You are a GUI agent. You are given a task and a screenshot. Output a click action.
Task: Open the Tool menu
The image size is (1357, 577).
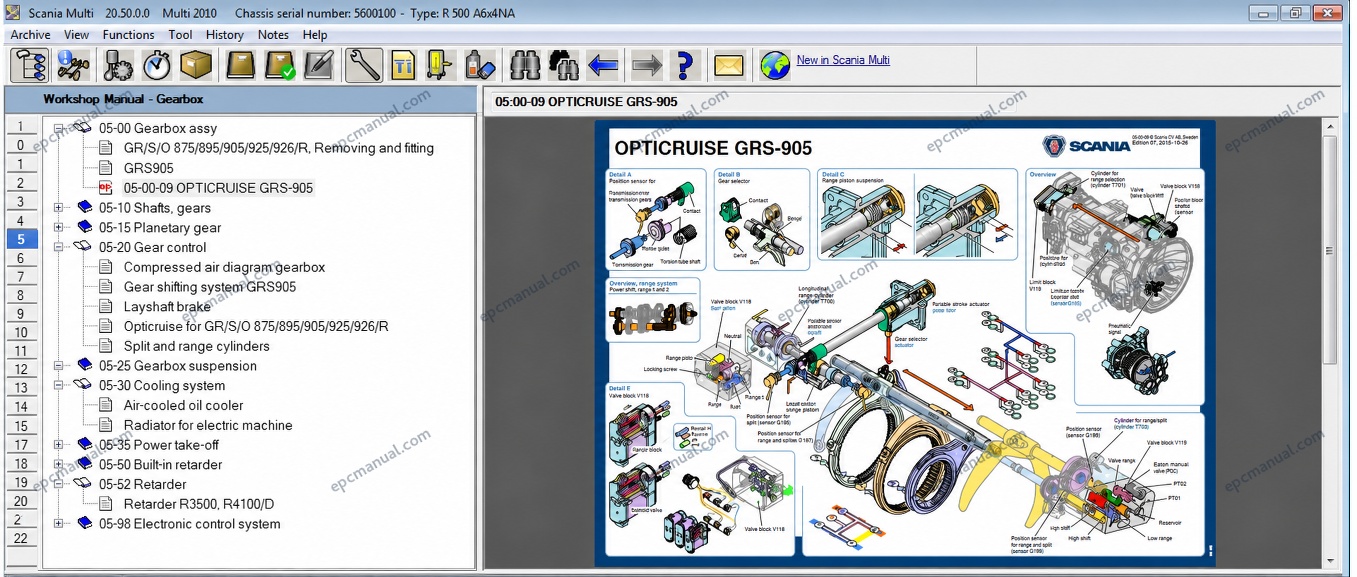[x=180, y=34]
